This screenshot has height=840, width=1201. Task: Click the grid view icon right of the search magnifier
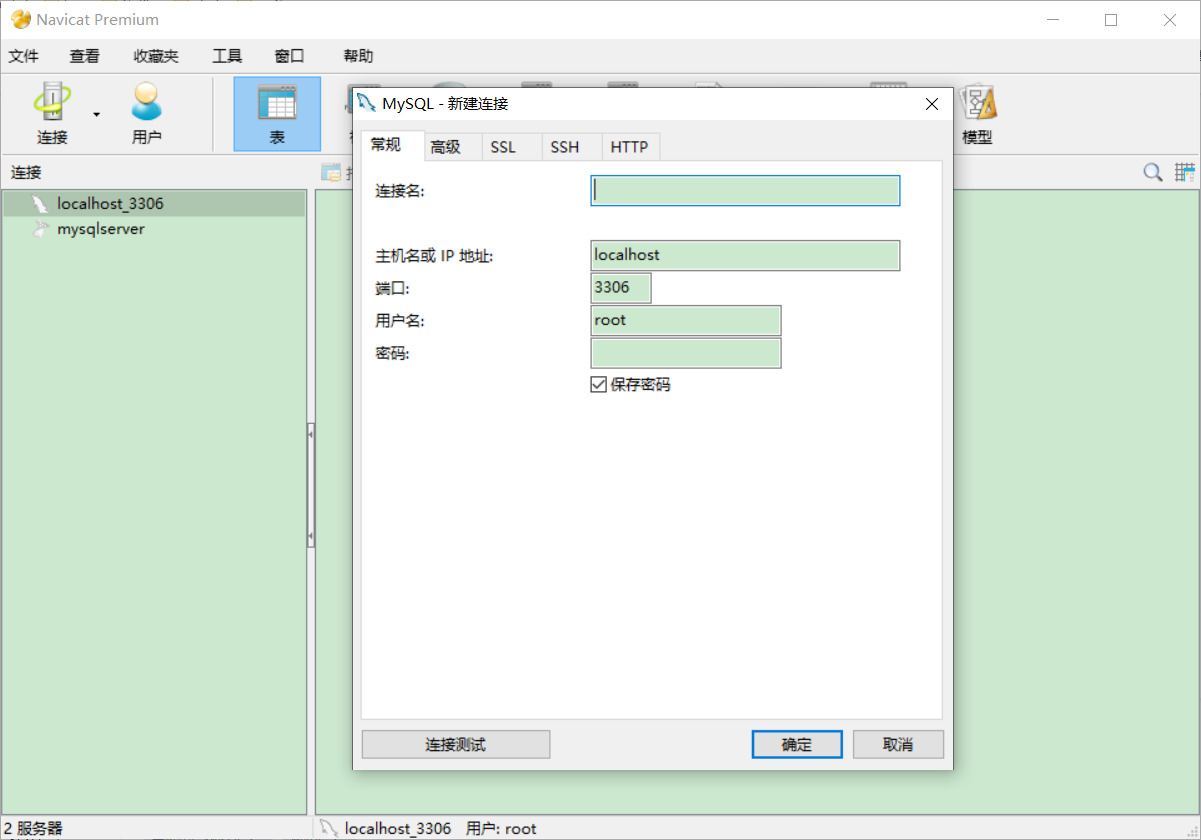click(x=1185, y=172)
